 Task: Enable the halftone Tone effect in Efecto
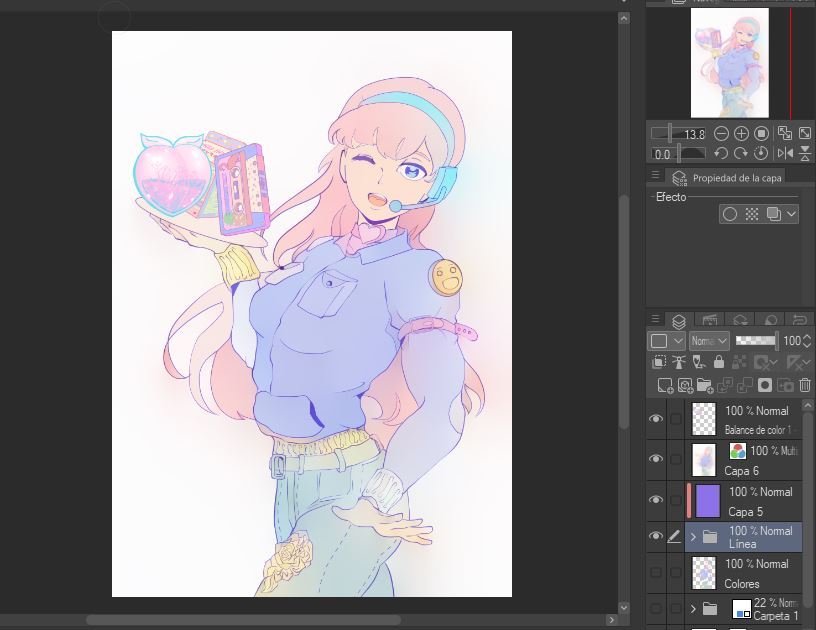[751, 214]
